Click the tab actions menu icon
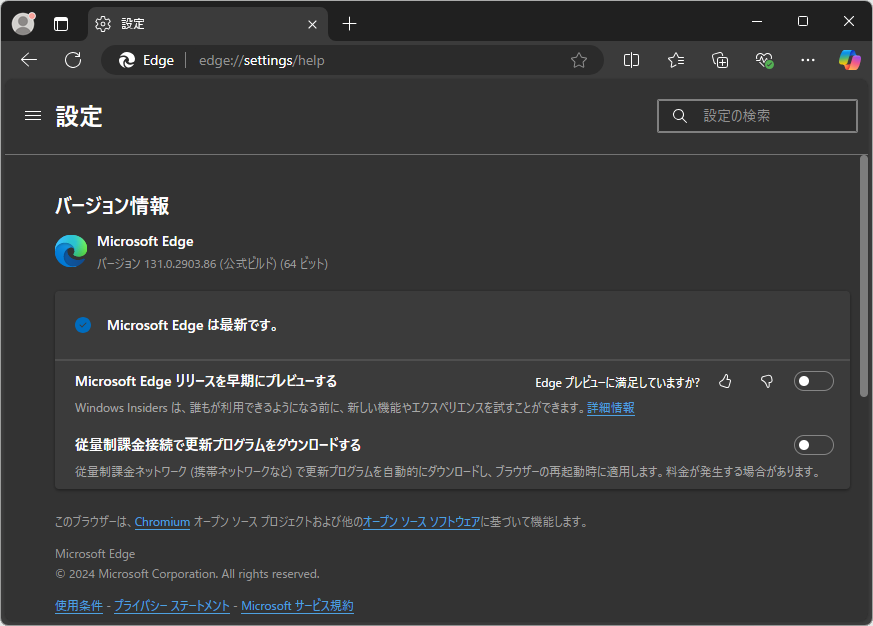 pos(60,23)
